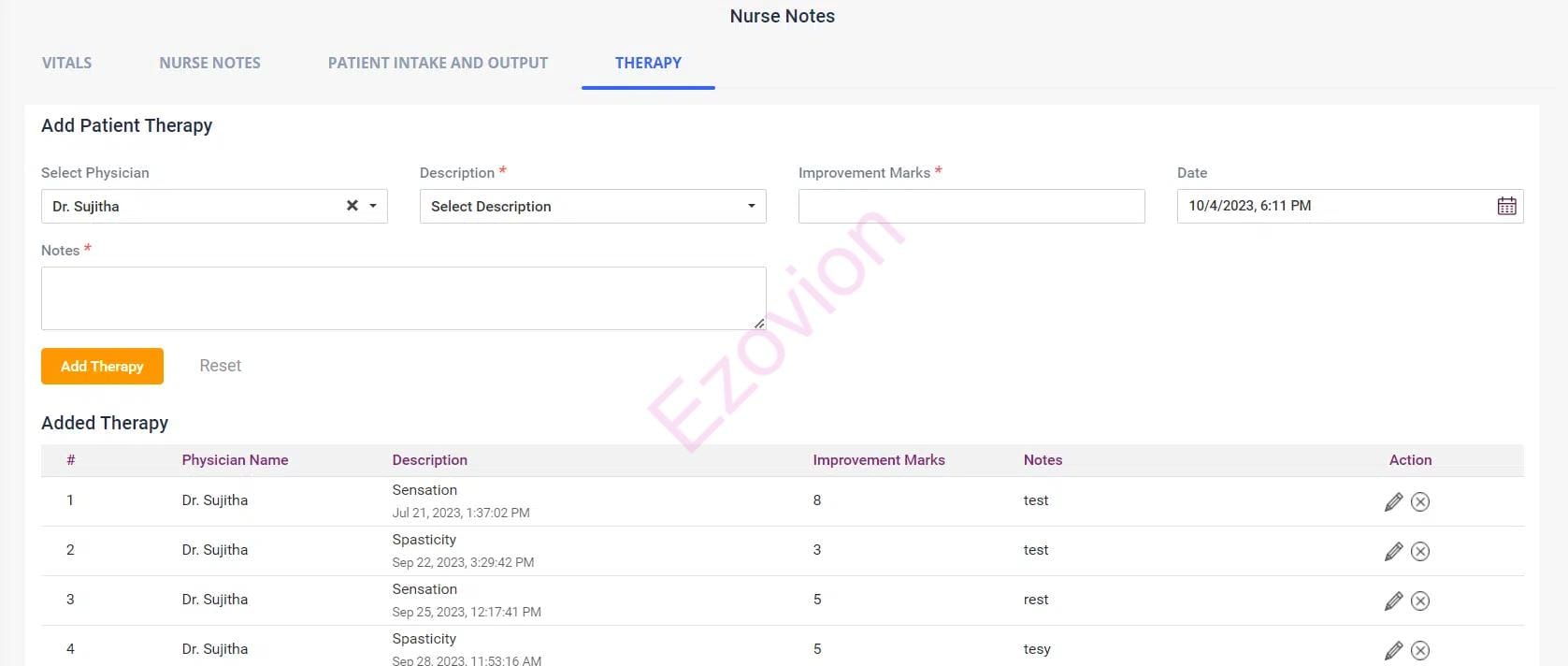The width and height of the screenshot is (1568, 666).
Task: Edit therapy row 1 with pencil icon
Action: click(x=1393, y=502)
